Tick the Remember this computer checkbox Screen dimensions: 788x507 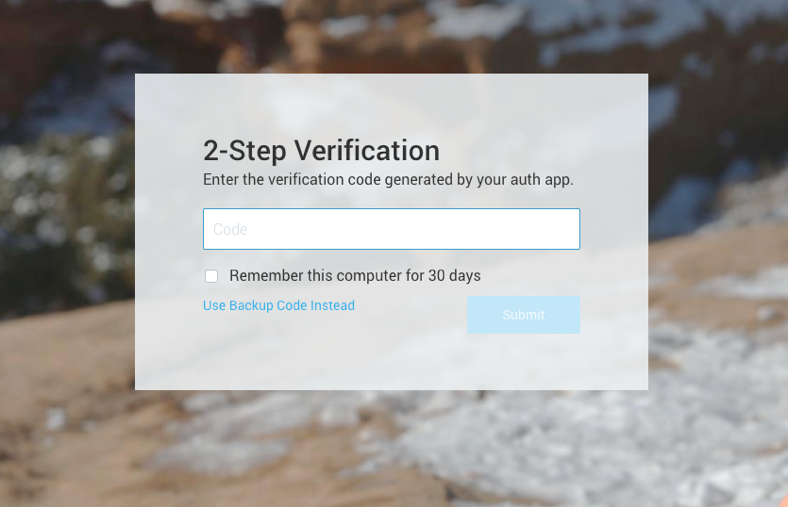click(212, 276)
